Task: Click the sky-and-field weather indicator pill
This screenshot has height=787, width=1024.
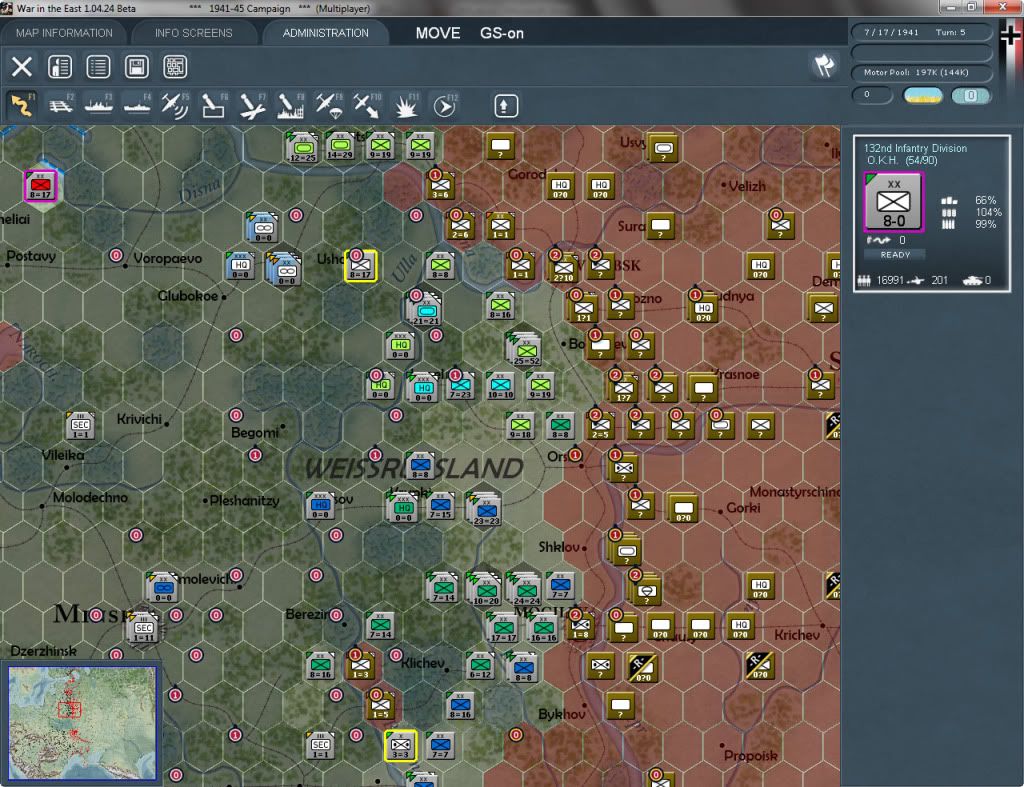Action: (922, 95)
